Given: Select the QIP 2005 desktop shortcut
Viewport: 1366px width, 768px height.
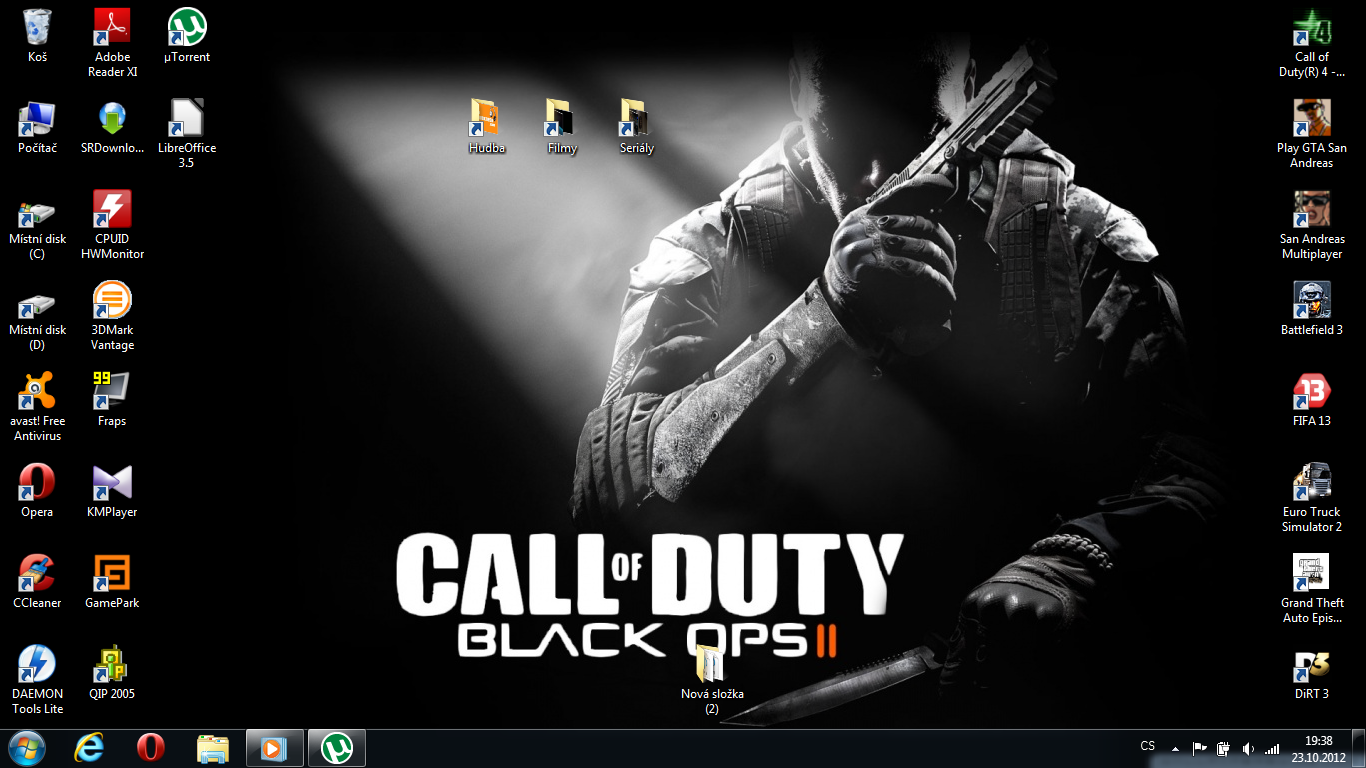Looking at the screenshot, I should (112, 673).
